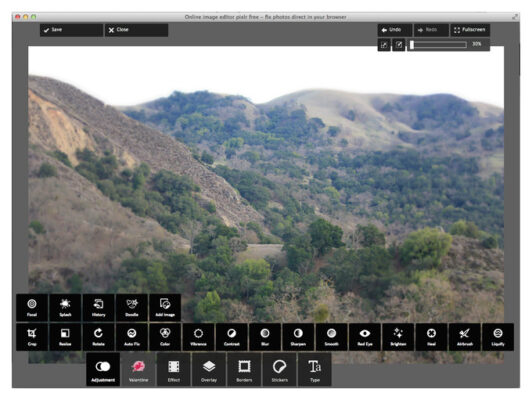Click the Save button
This screenshot has width=532, height=400.
click(71, 30)
